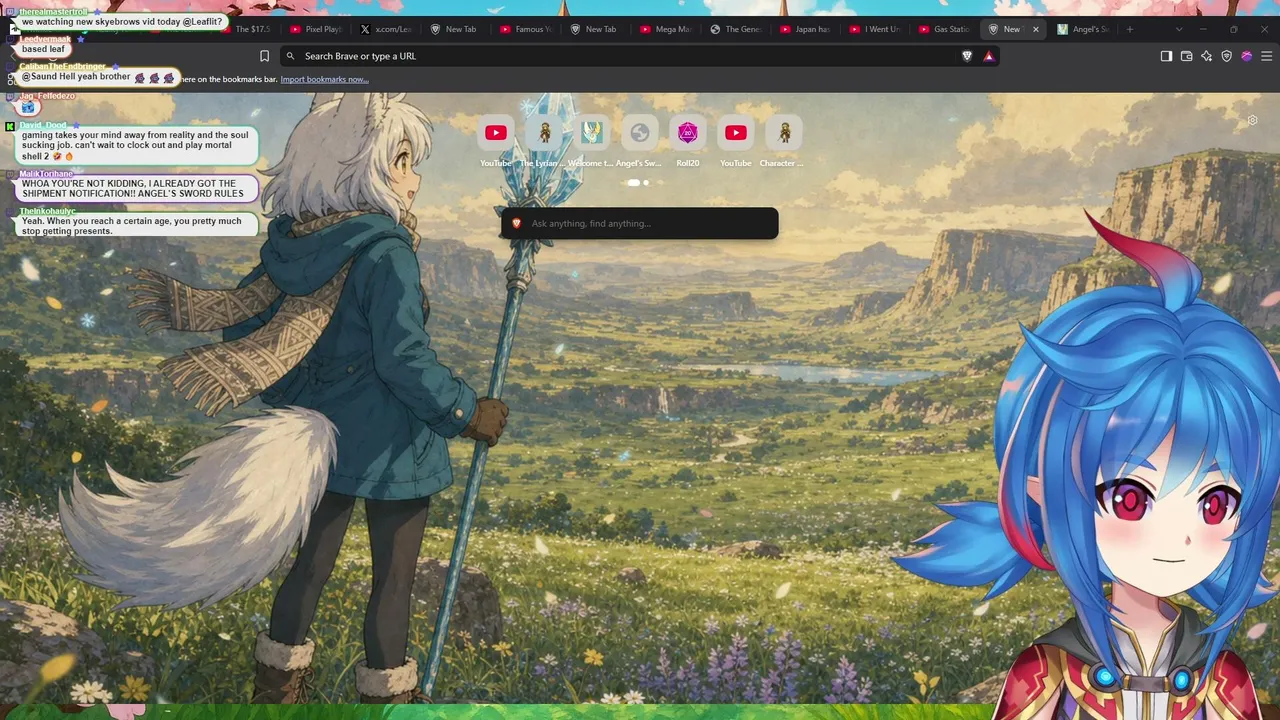Screen dimensions: 1280x720
Task: Click the chat username MalikTorihane
Action: [x=46, y=174]
